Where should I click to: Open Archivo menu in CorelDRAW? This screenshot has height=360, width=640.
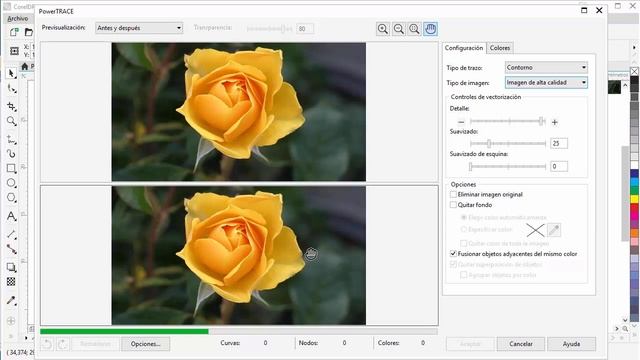[18, 18]
